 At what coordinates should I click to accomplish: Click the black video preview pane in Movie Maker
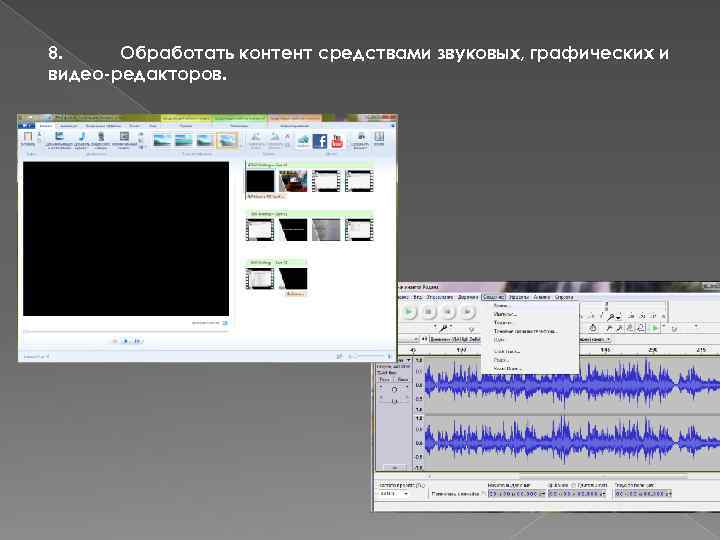coord(126,238)
